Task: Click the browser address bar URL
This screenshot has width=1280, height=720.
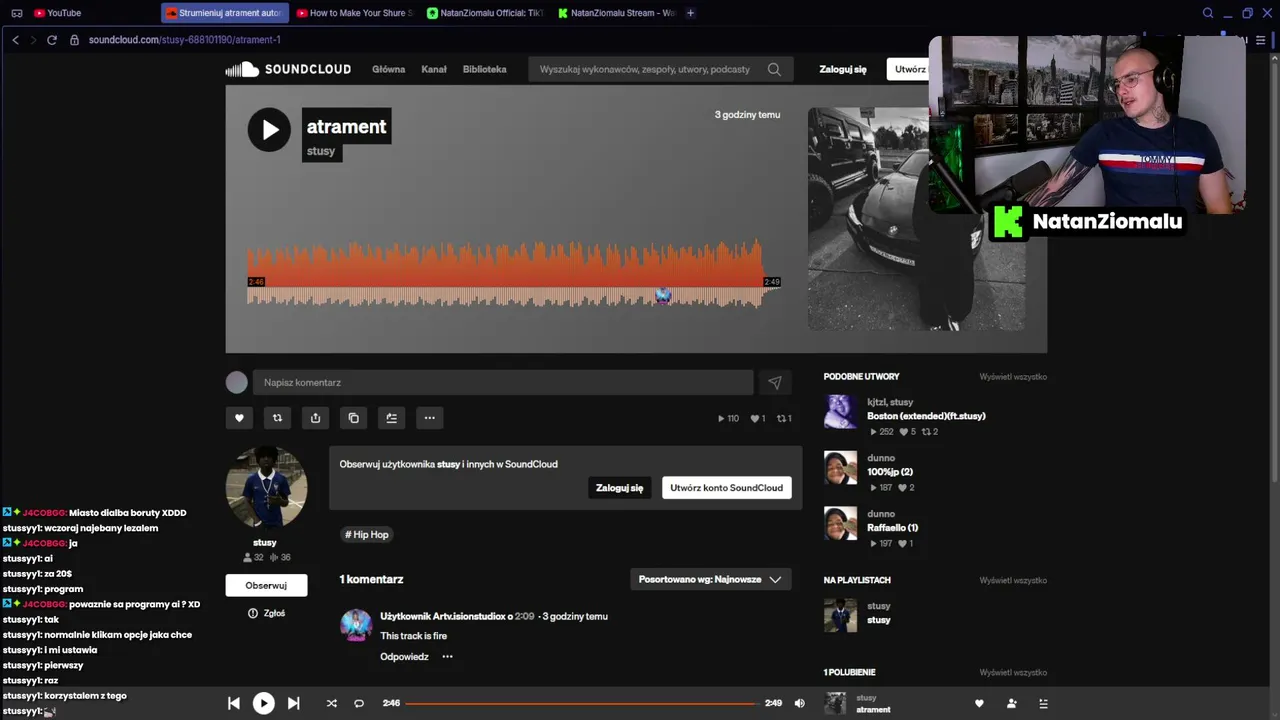Action: (x=185, y=40)
